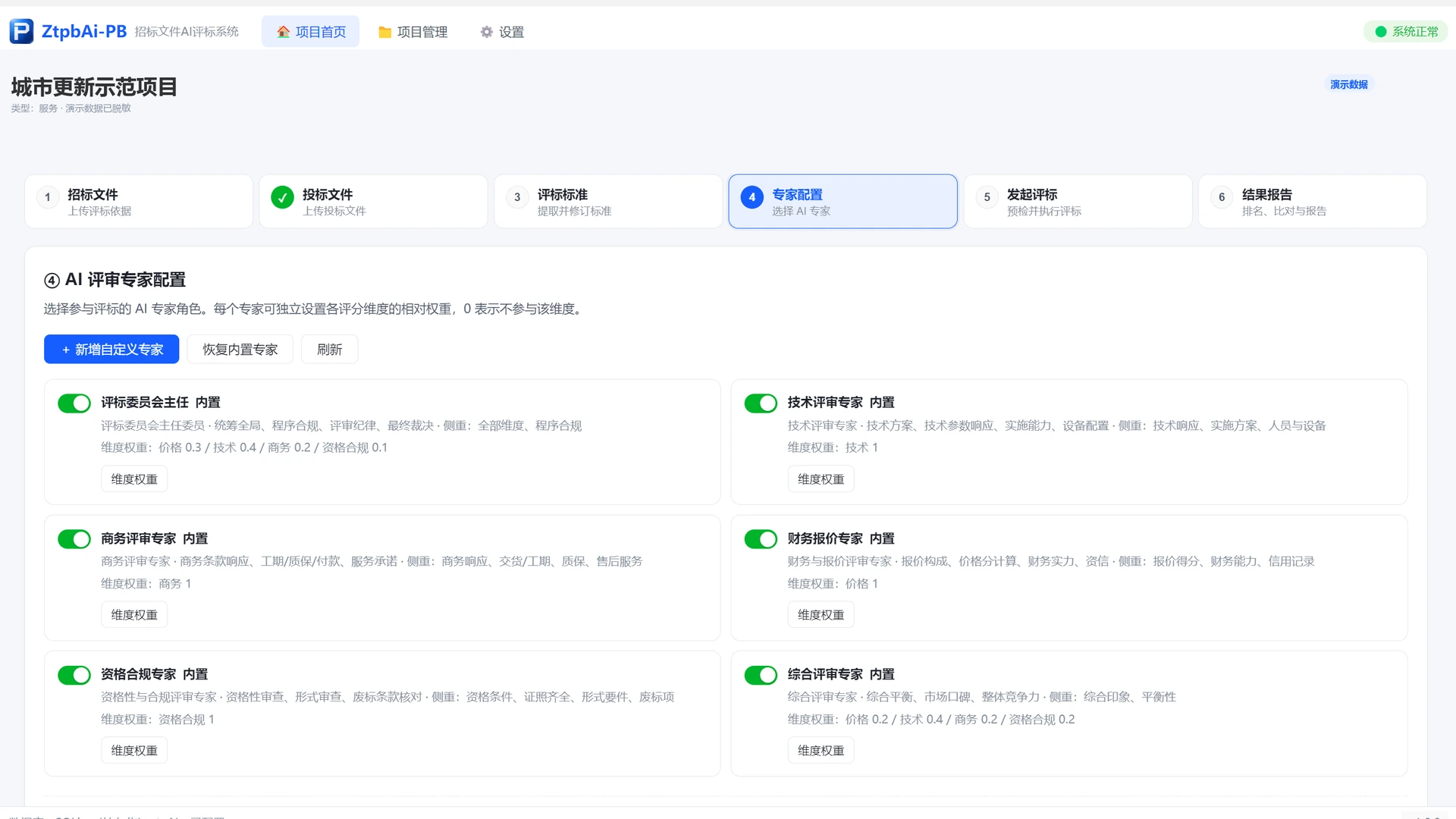Click the 刷新 button

[329, 350]
